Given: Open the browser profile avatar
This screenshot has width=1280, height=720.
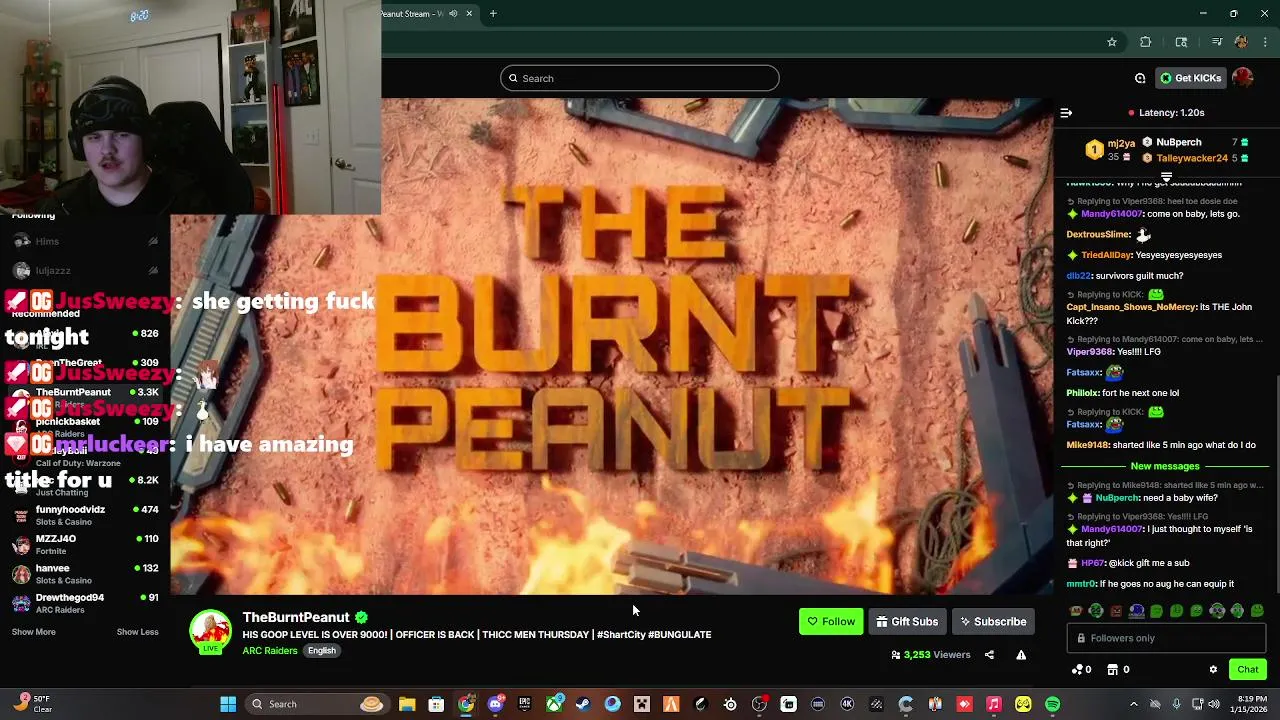Looking at the screenshot, I should [1241, 42].
